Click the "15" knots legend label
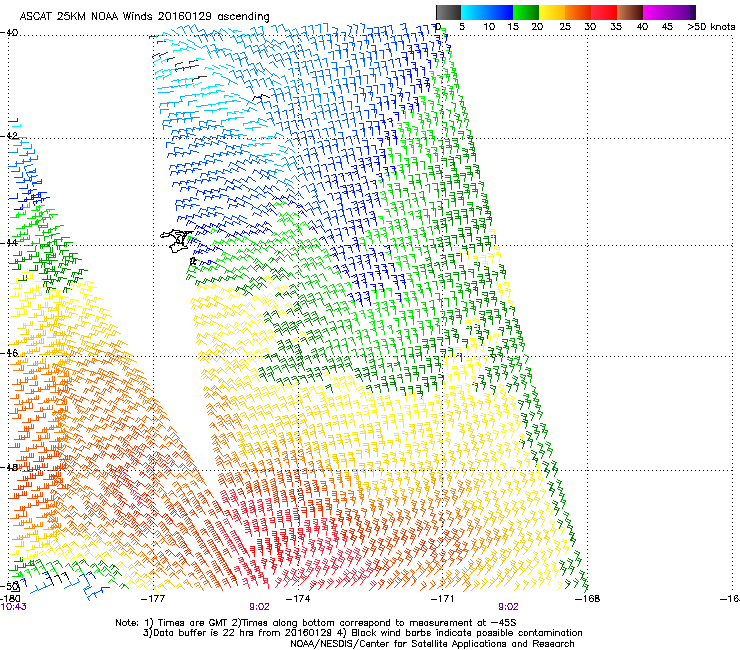 [513, 27]
